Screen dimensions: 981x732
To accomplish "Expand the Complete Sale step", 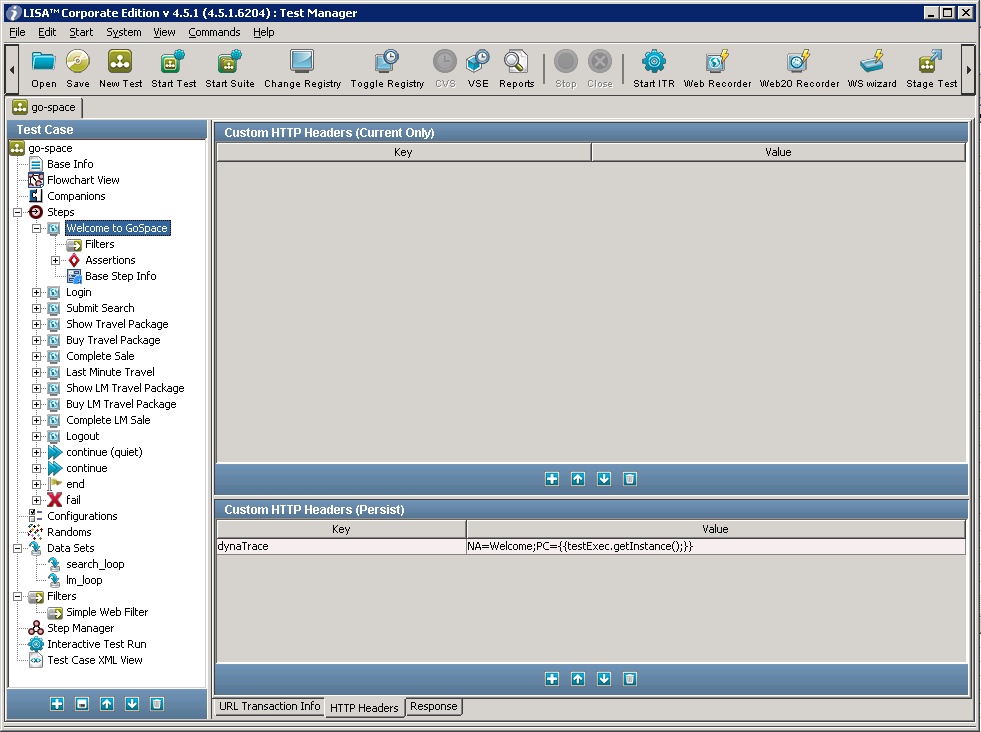I will click(36, 357).
